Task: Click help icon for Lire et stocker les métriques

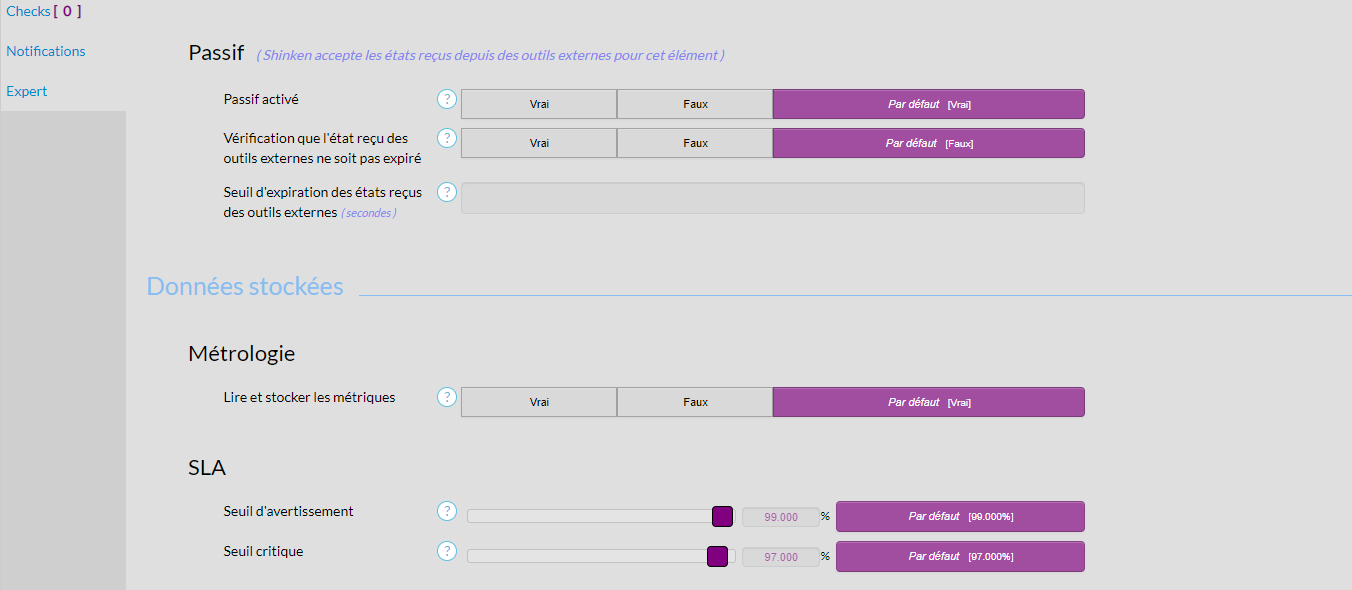Action: pyautogui.click(x=447, y=398)
